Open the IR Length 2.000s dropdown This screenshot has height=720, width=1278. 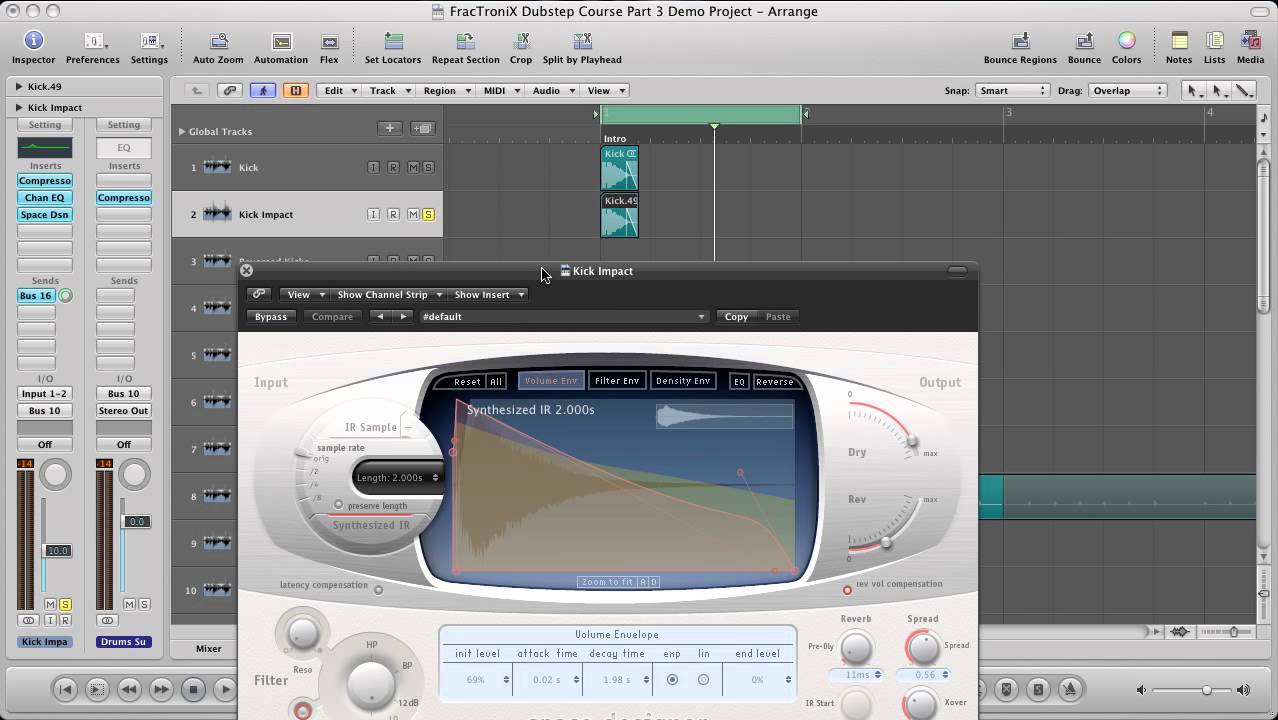tap(397, 477)
